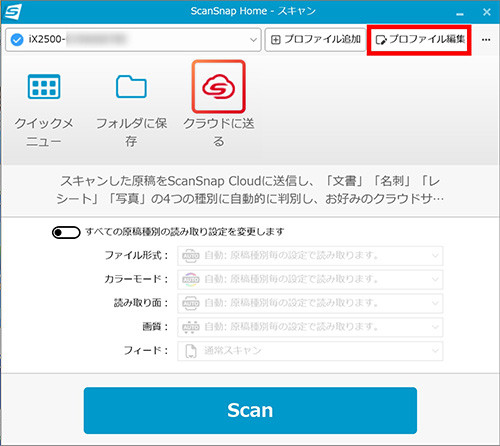
Task: Start scanning with the Scan button
Action: 250,410
